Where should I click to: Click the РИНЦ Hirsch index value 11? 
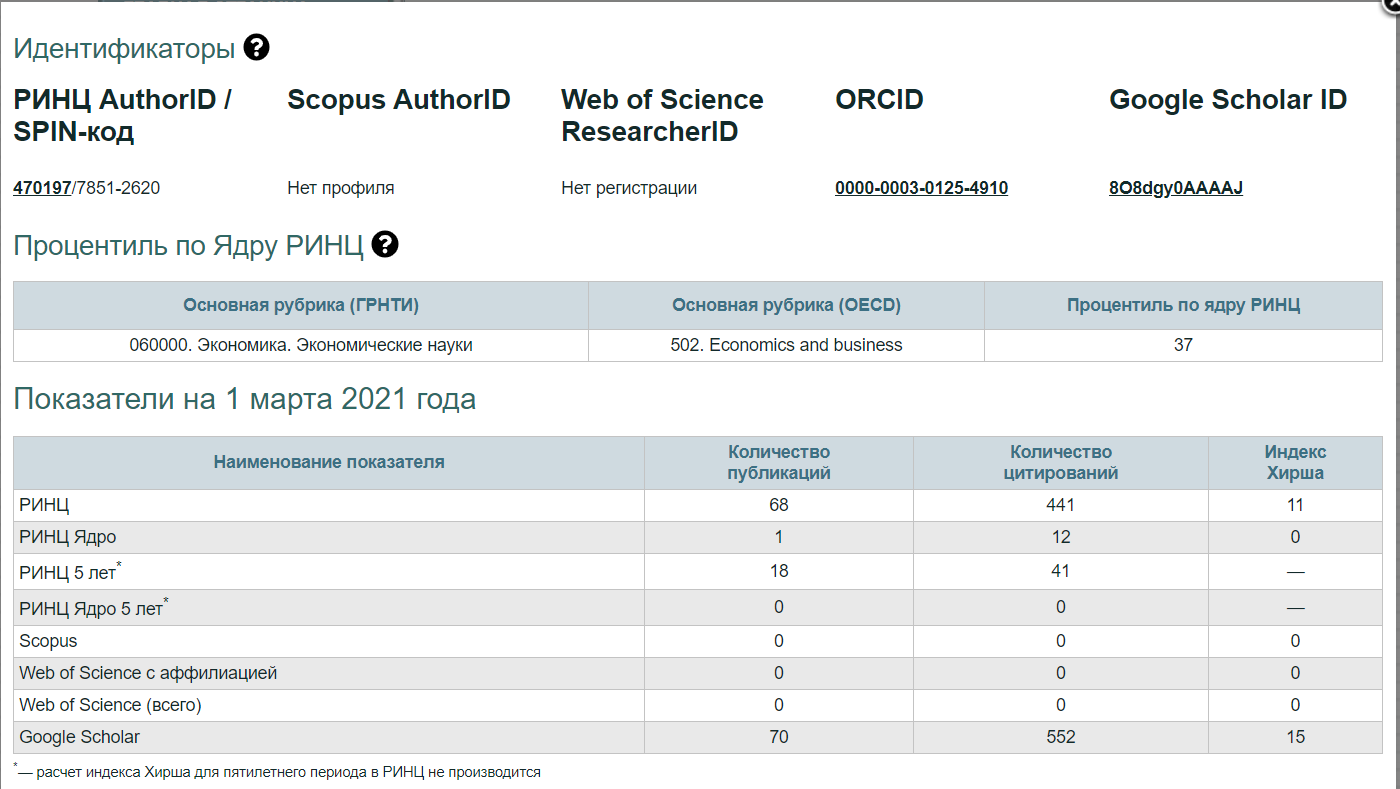[1295, 506]
